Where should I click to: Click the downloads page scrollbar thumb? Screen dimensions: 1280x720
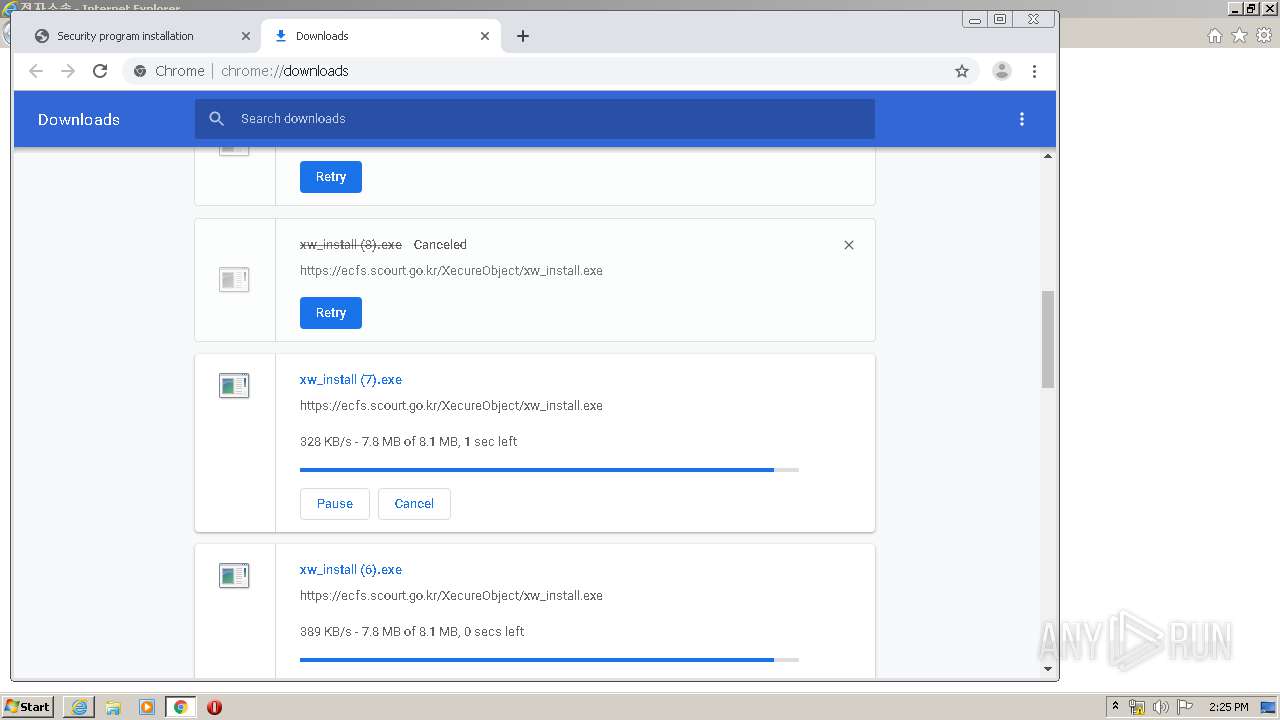1048,340
